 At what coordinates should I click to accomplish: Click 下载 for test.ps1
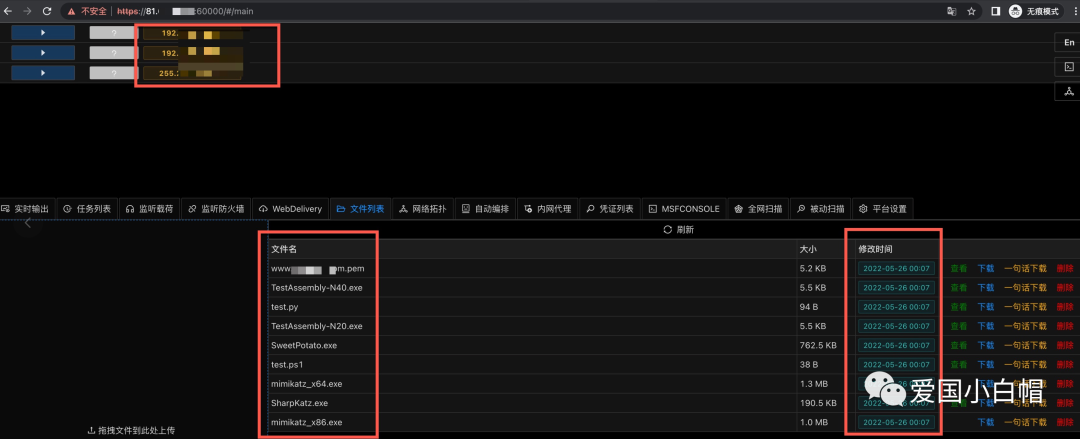coord(986,365)
